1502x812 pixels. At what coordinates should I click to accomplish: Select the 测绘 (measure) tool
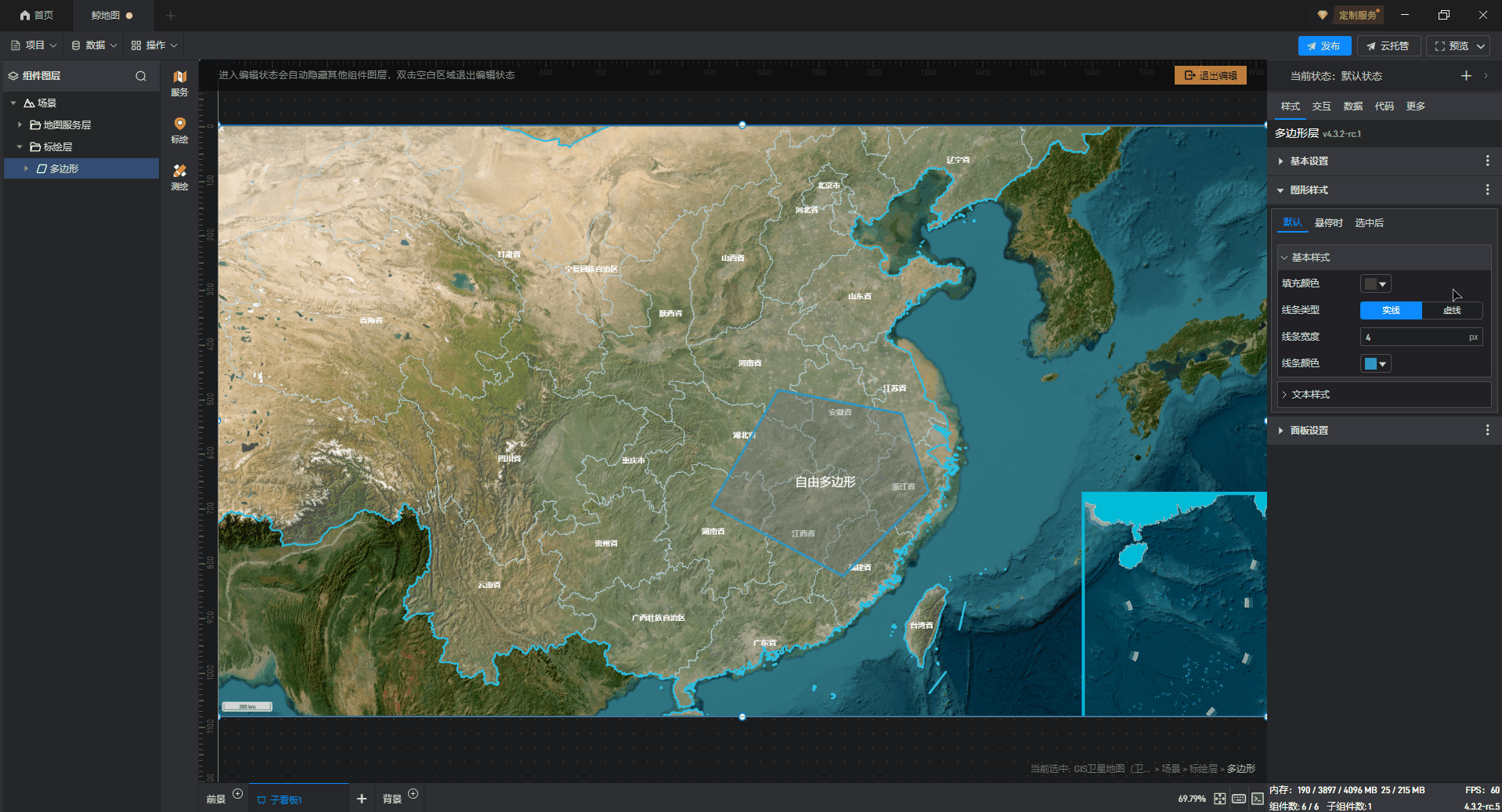[179, 177]
